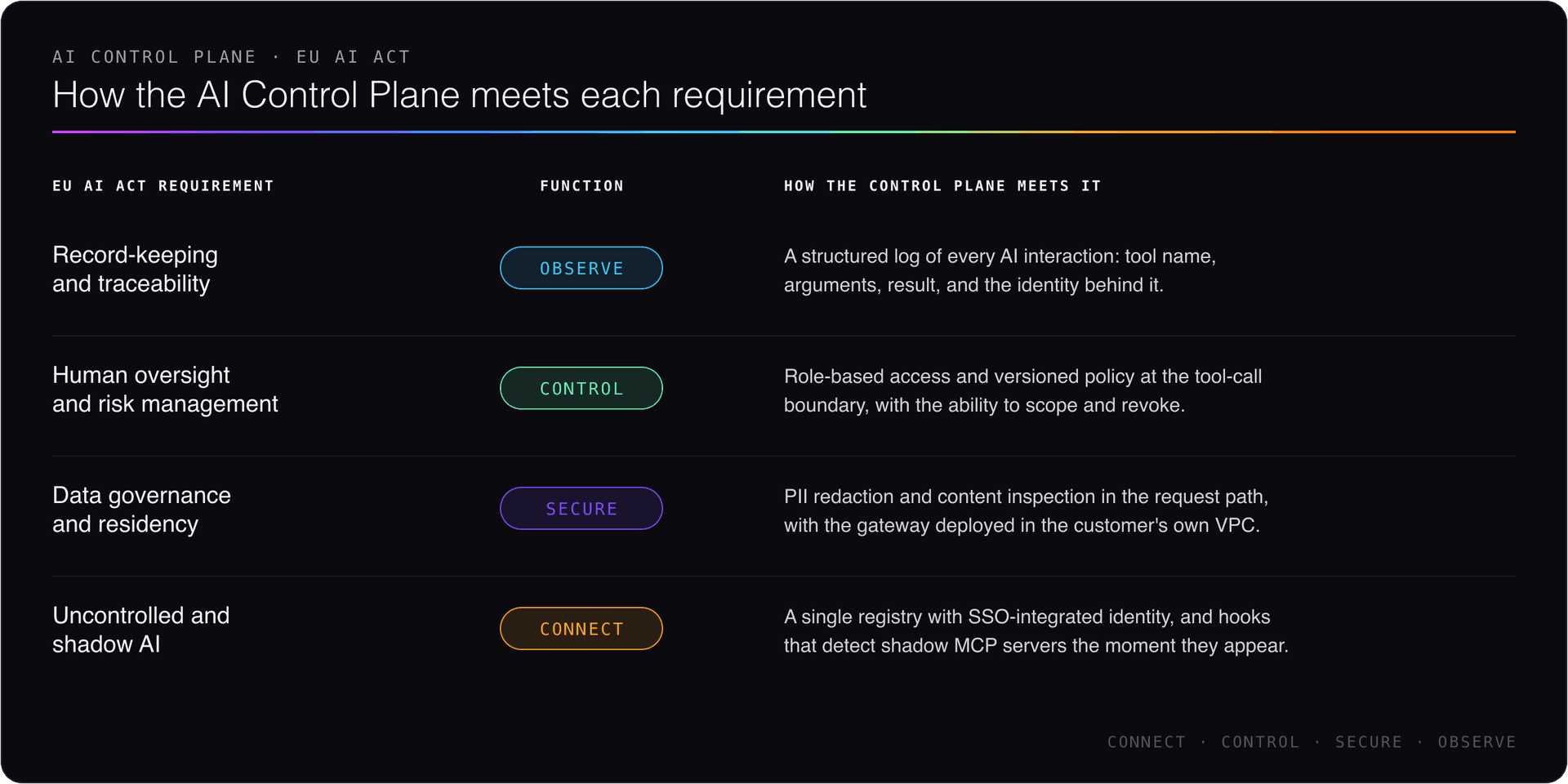
Task: Click the footer word SECURE
Action: tap(1368, 742)
